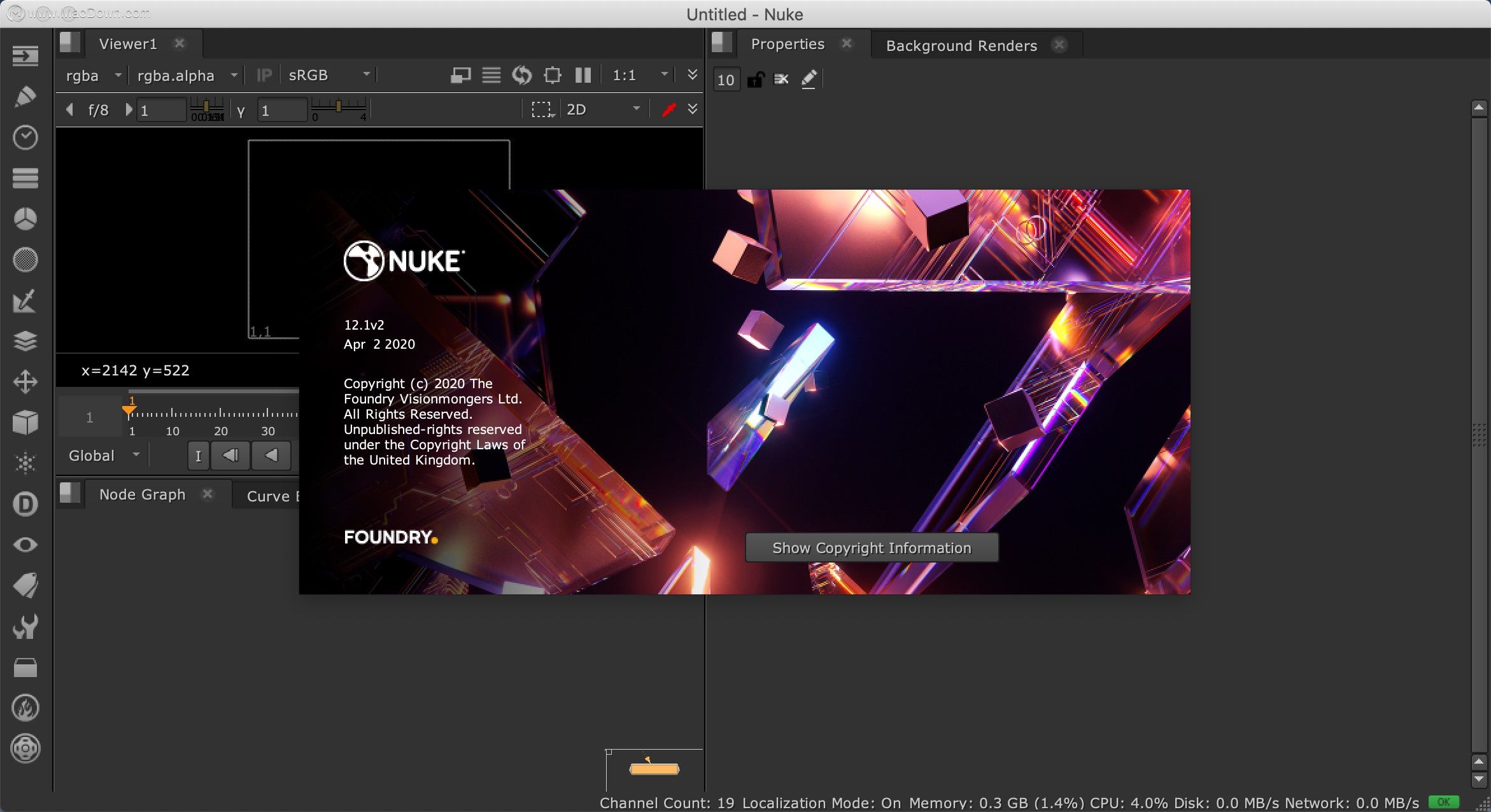The width and height of the screenshot is (1491, 812).
Task: Expand the top viewer toolbar double-chevron
Action: tap(693, 75)
